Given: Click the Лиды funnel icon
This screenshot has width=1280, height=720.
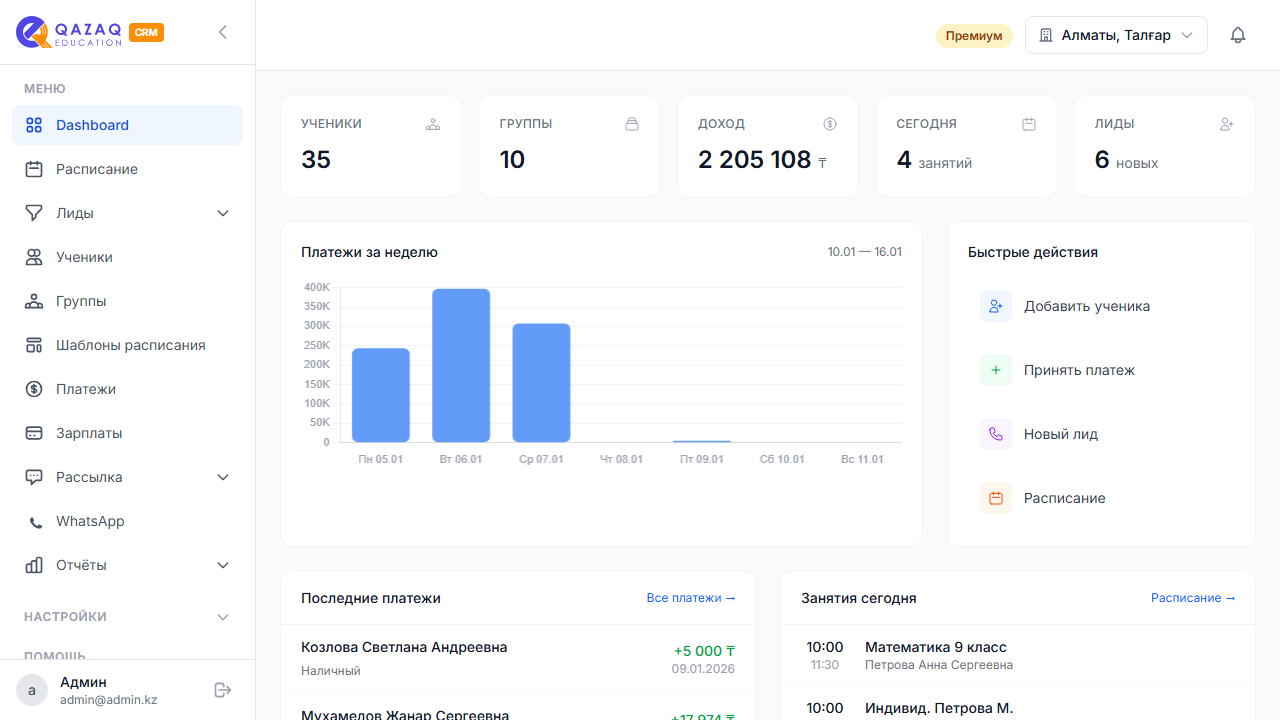Looking at the screenshot, I should (34, 213).
